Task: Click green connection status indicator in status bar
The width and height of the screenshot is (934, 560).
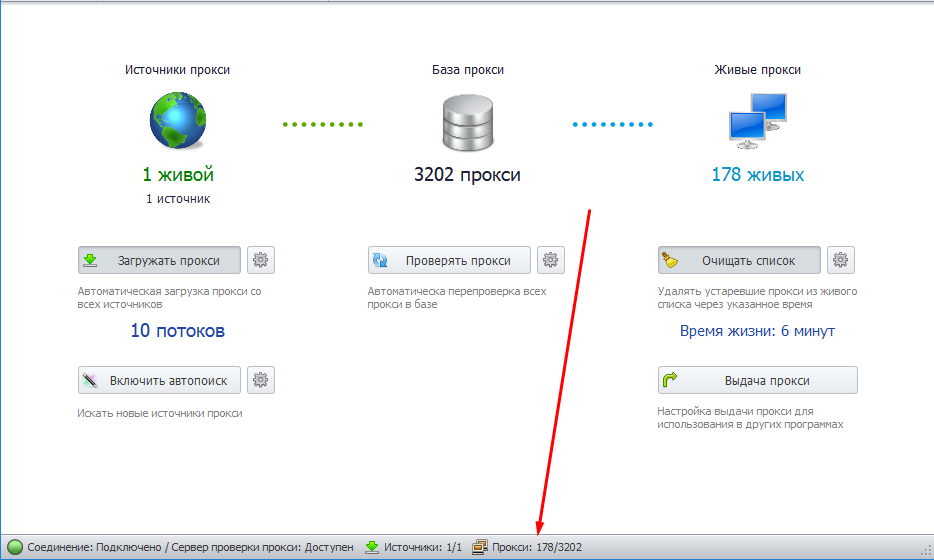Action: [15, 547]
